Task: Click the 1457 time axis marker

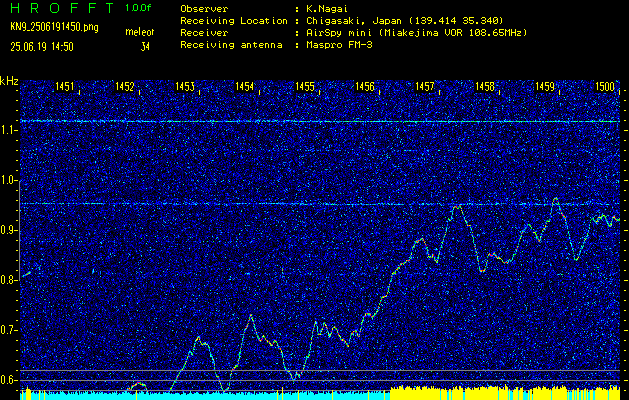Action: click(425, 86)
